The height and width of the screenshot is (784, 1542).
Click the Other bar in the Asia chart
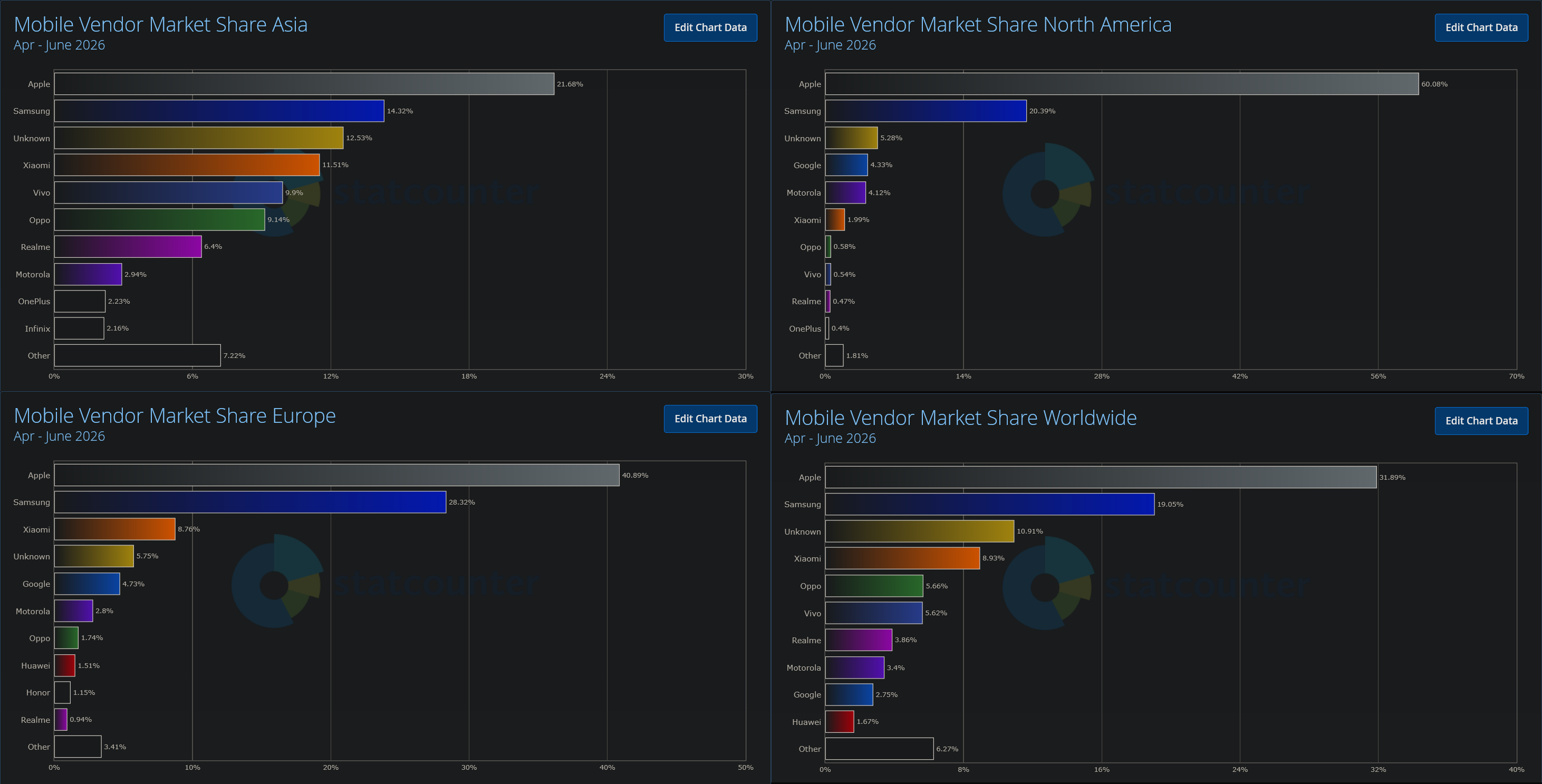tap(138, 355)
